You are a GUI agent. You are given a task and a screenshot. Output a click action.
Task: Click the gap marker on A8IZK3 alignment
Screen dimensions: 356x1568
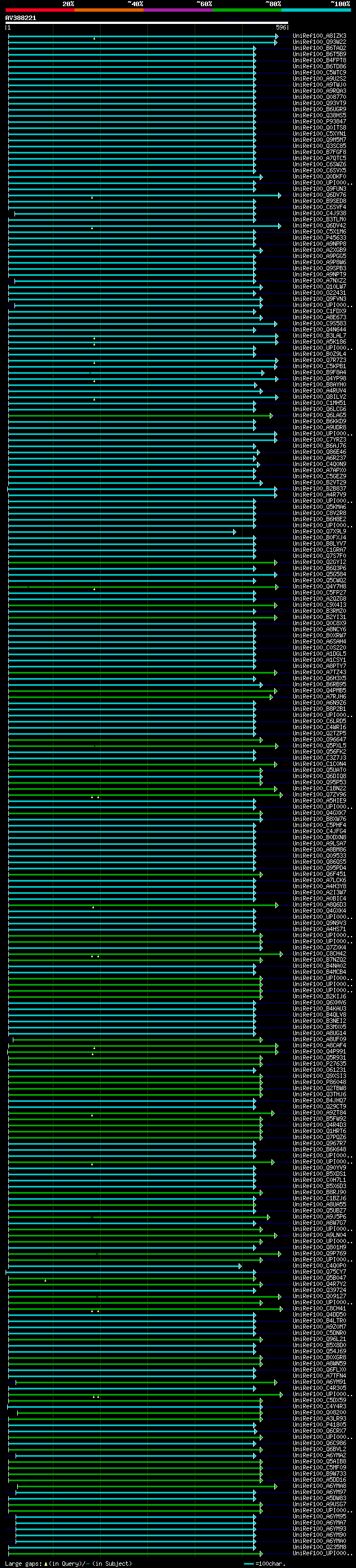(x=95, y=38)
